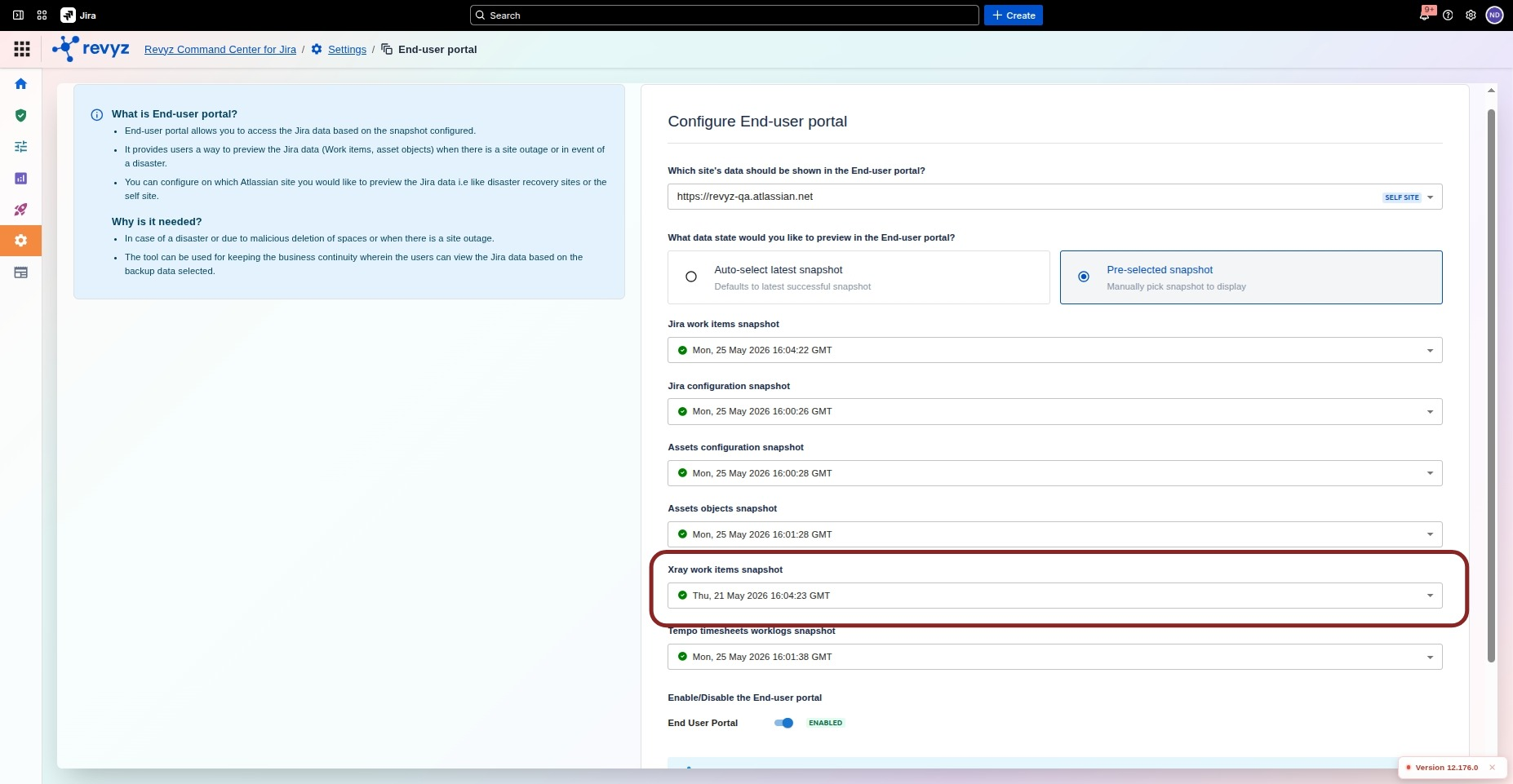The image size is (1513, 784).
Task: Click the info icon beside What is End-user portal
Action: point(97,115)
